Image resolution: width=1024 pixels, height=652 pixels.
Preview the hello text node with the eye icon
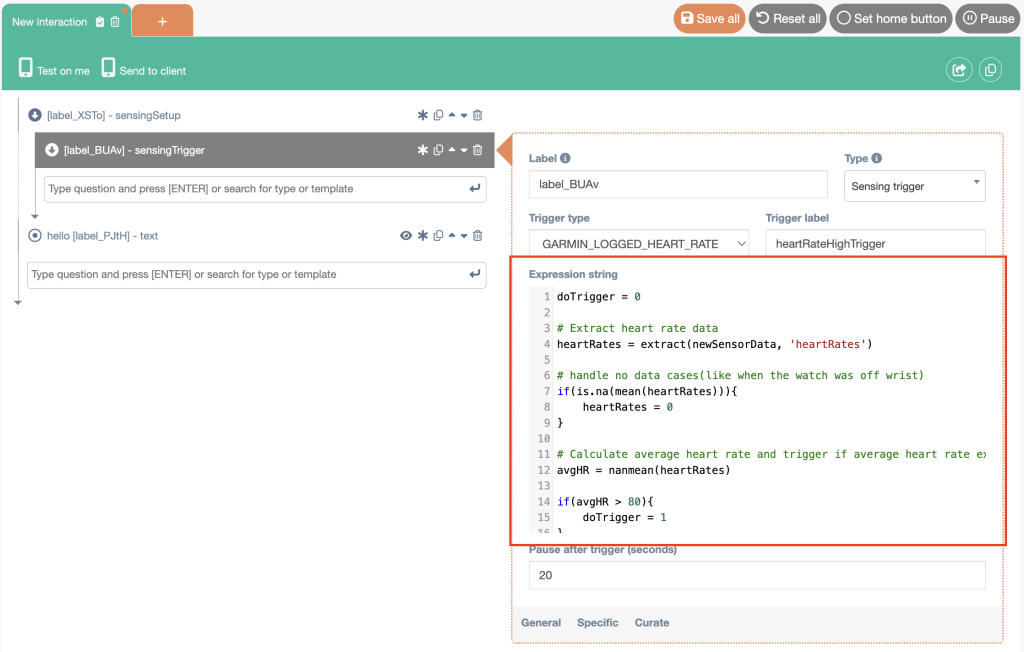pos(405,235)
